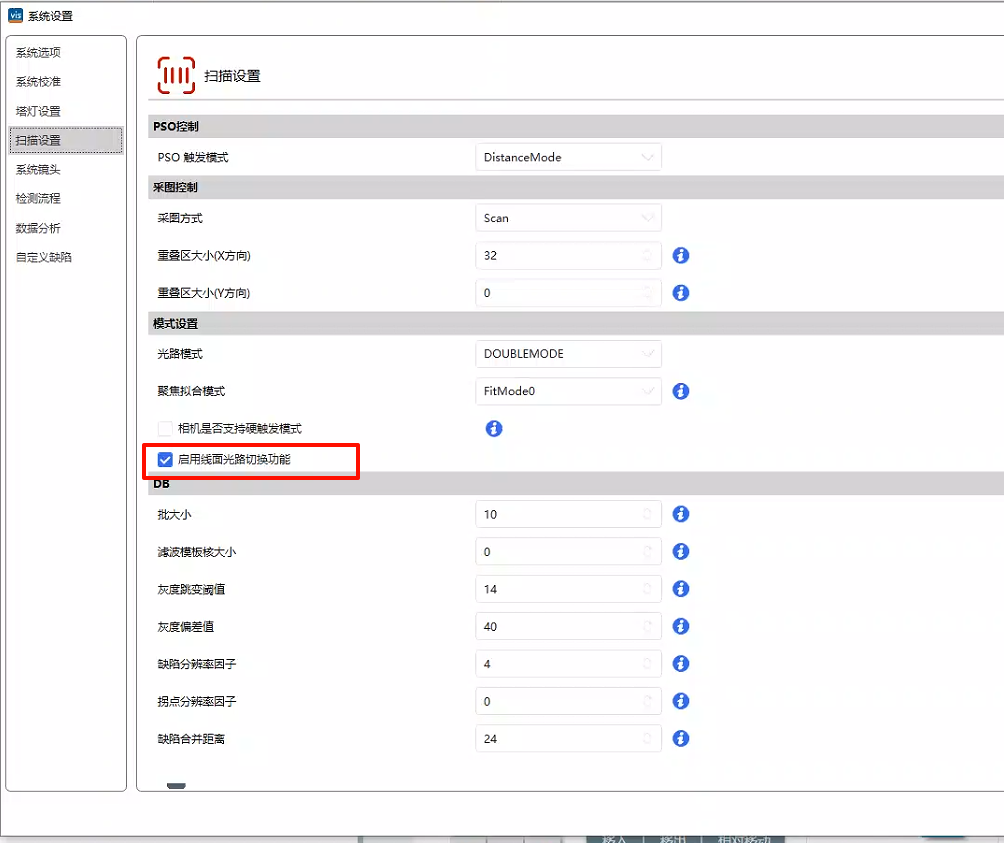This screenshot has width=1004, height=843.
Task: Enable 相机是否支持硬触发模式 checkbox
Action: 166,429
